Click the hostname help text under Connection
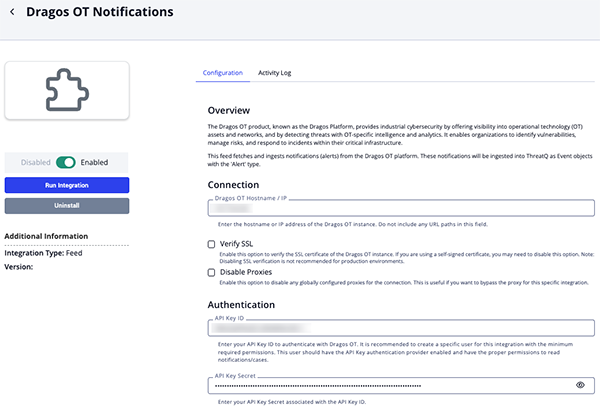This screenshot has height=409, width=600. (353, 224)
